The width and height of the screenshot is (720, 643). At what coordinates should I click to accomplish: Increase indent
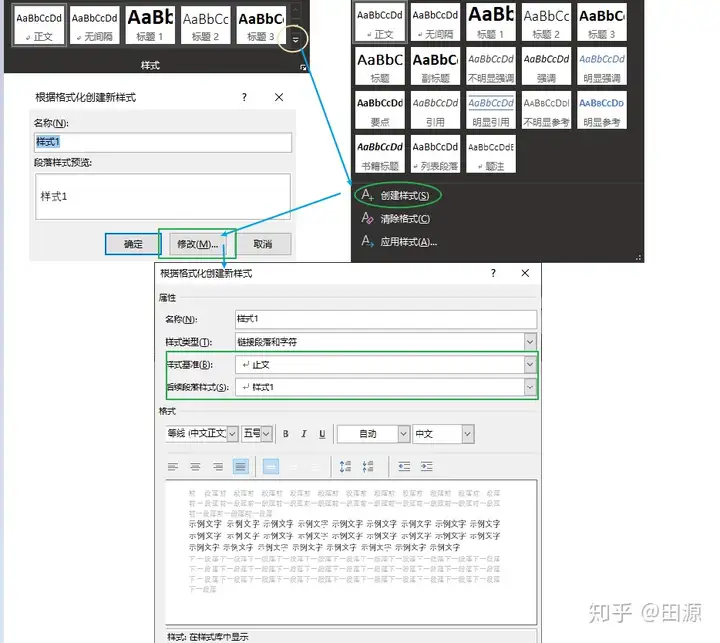coord(427,467)
